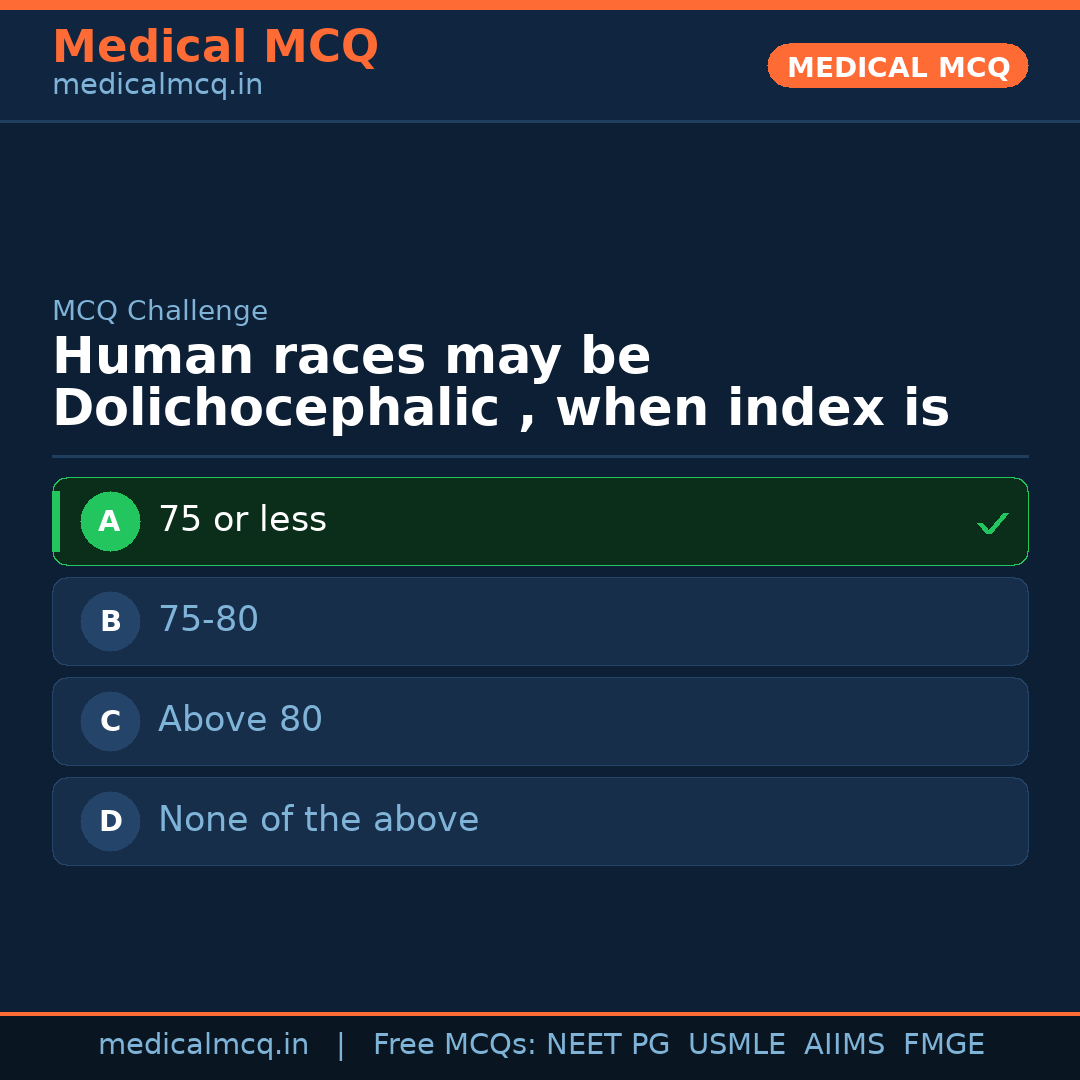This screenshot has height=1080, width=1080.
Task: Open medicalmcq.in link in the footer
Action: [x=203, y=1045]
